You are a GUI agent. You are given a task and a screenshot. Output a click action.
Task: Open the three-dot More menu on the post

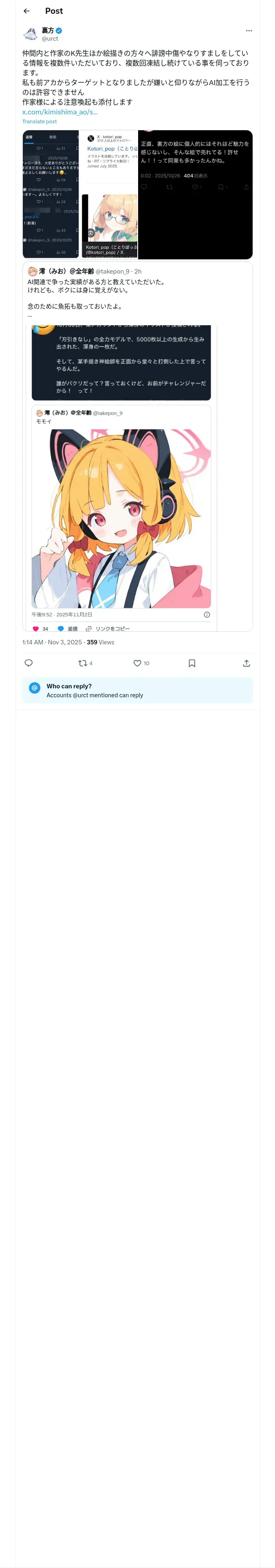(249, 31)
